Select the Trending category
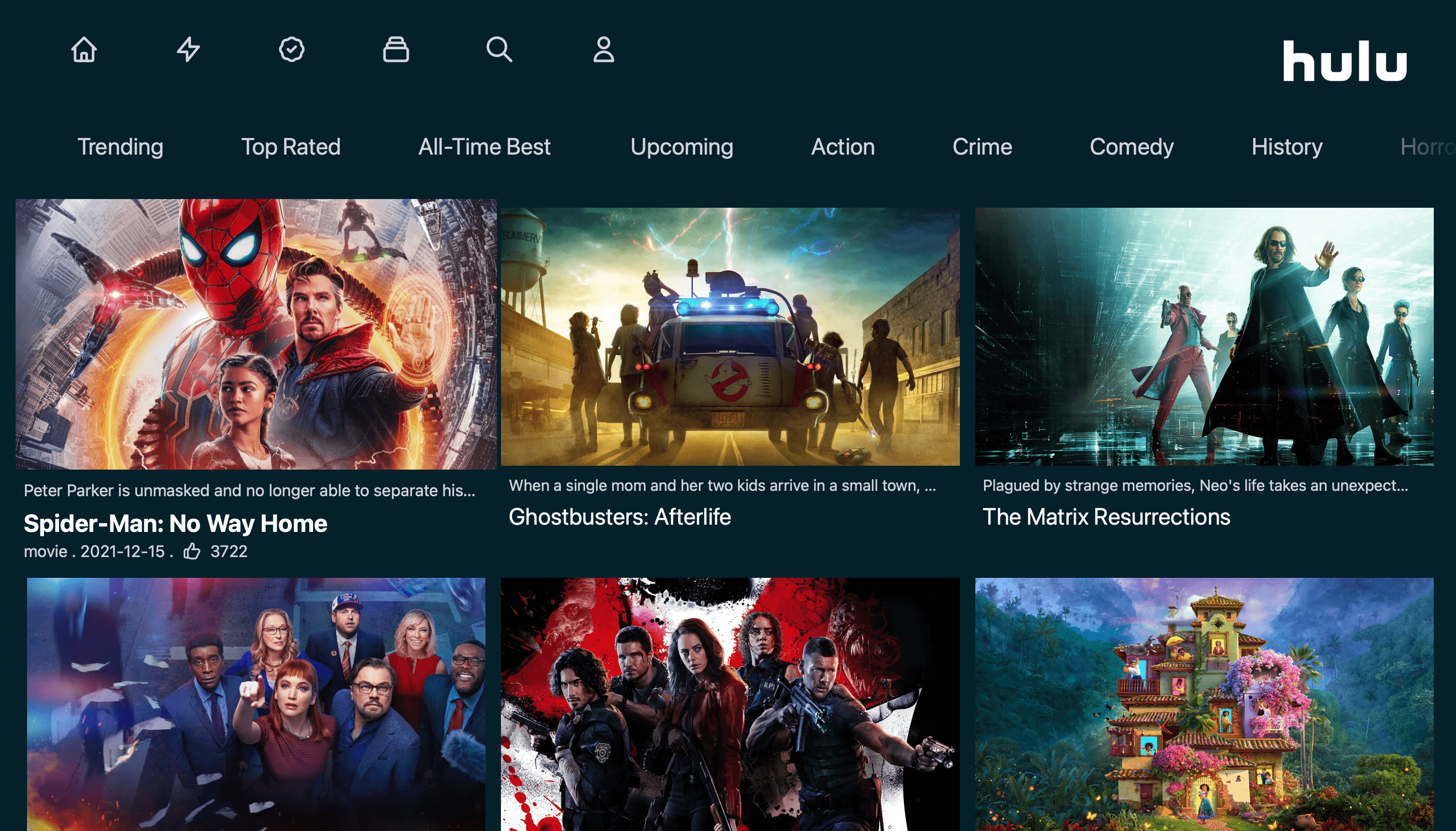 pyautogui.click(x=120, y=147)
